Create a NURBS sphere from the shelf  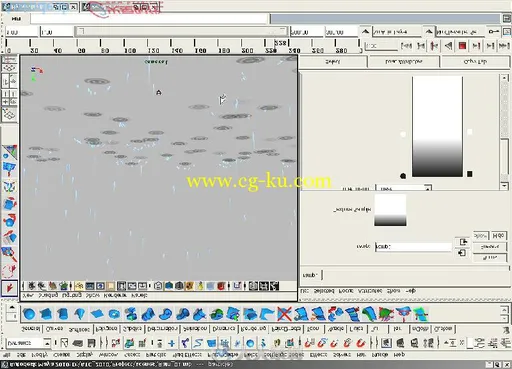[29, 314]
